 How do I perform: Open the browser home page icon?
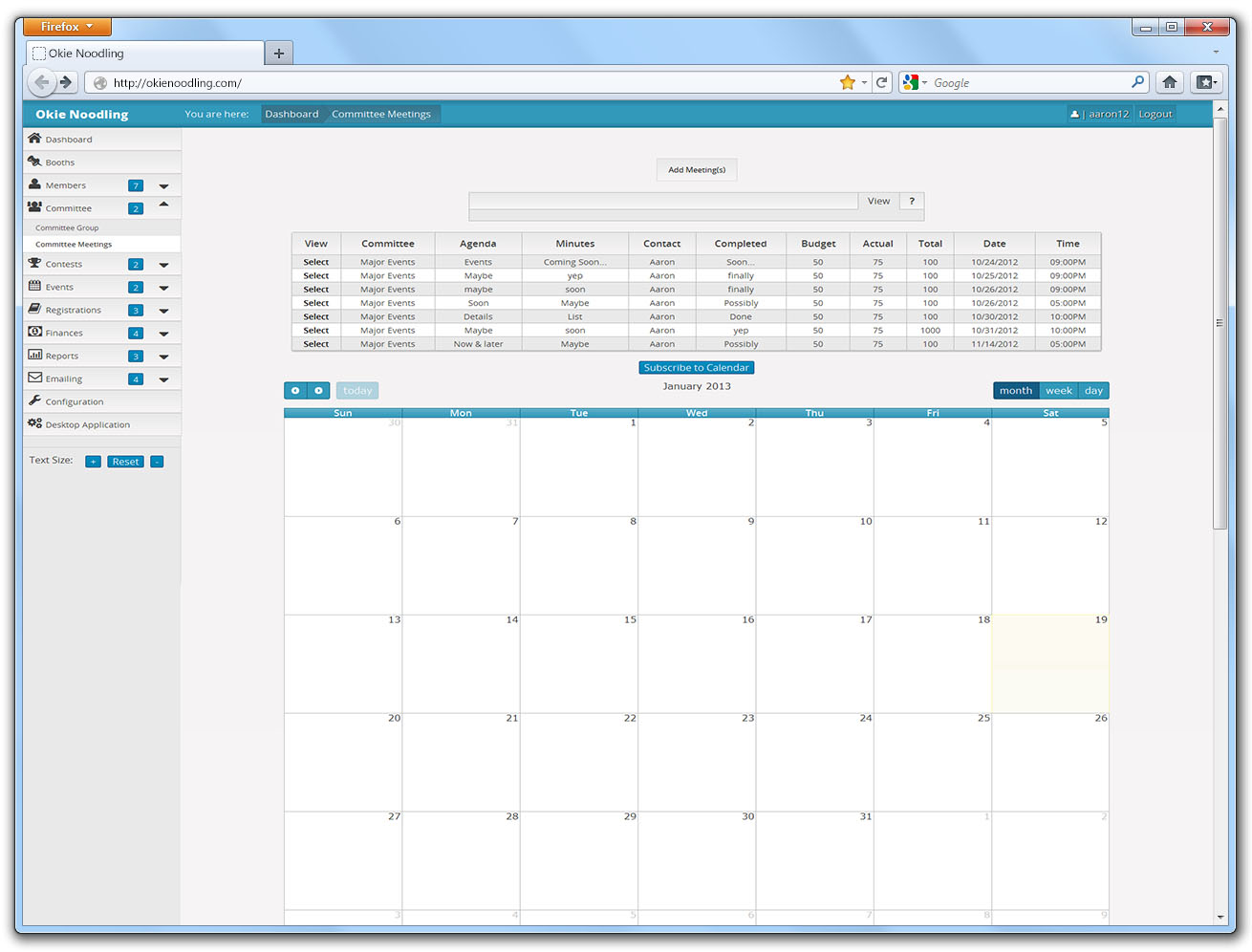tap(1170, 82)
